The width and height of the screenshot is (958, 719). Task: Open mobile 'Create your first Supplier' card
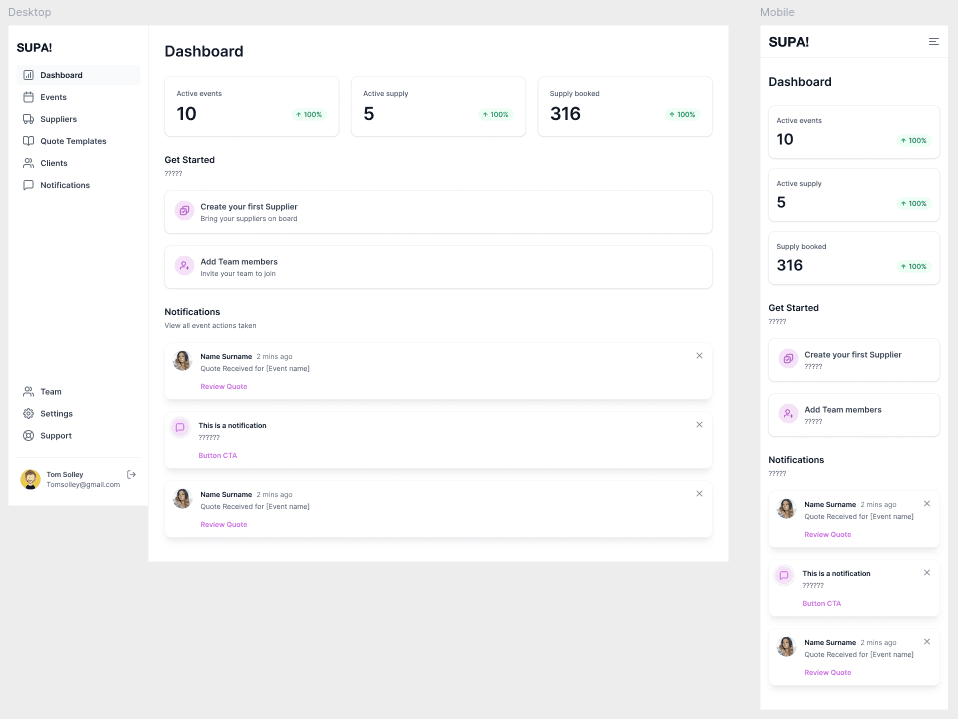pyautogui.click(x=854, y=360)
